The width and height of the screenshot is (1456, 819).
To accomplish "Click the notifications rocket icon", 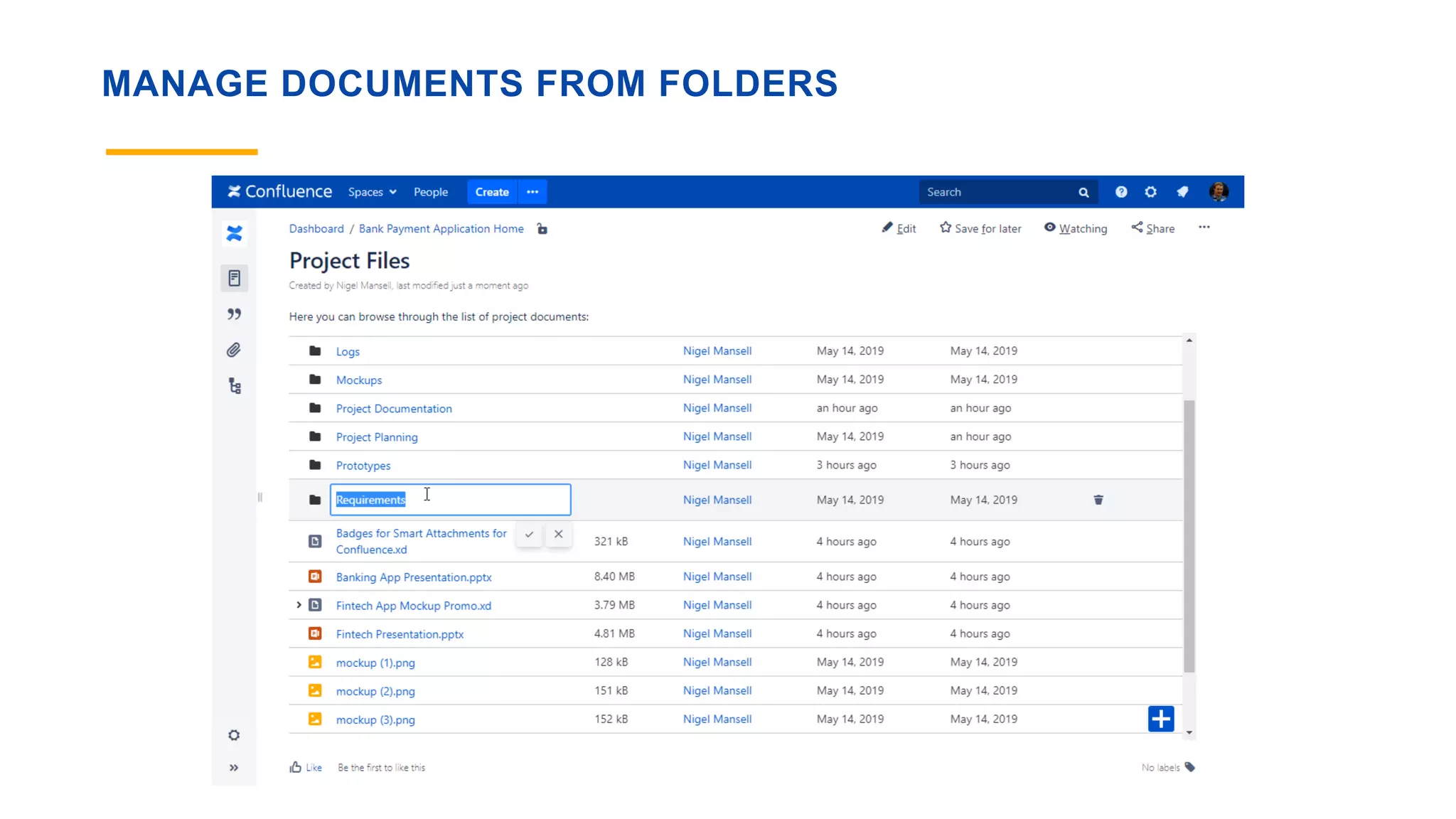I will tap(1182, 192).
